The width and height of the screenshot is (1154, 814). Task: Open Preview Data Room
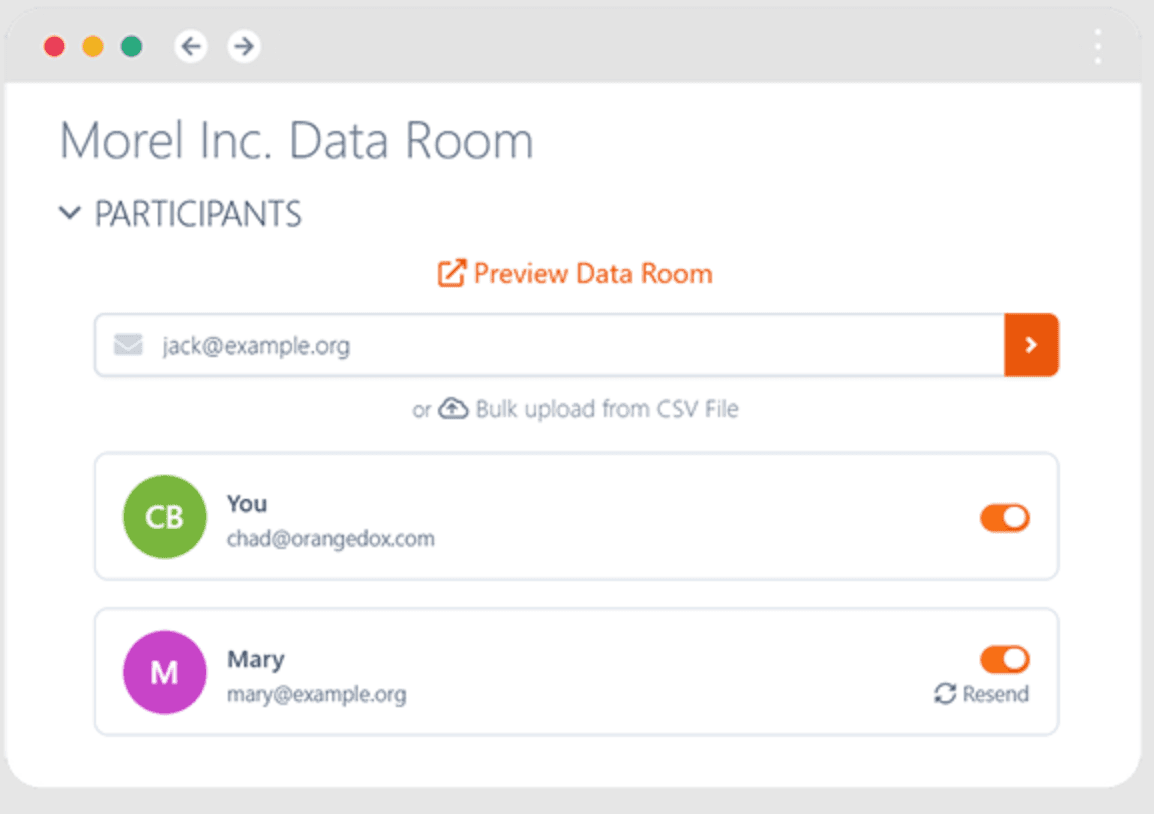coord(594,272)
